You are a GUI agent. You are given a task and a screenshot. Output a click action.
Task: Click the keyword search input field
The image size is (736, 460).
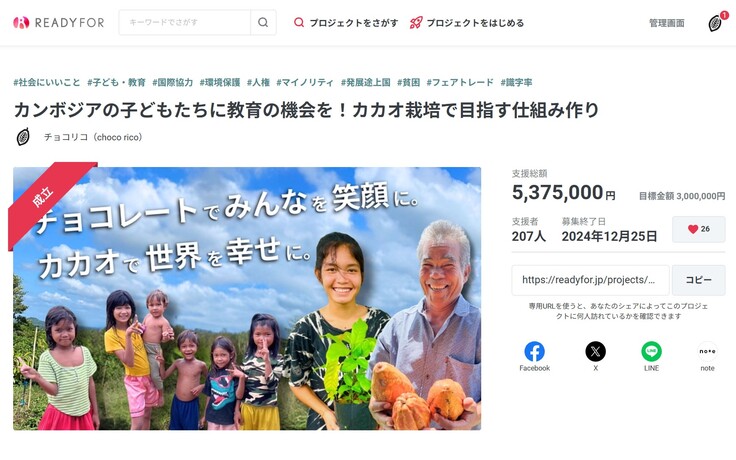[184, 22]
